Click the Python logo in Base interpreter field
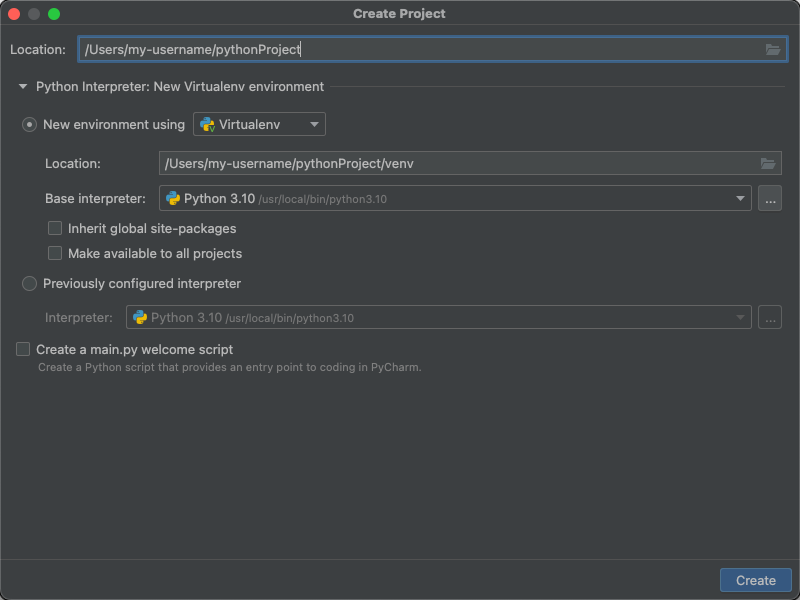 (x=173, y=198)
